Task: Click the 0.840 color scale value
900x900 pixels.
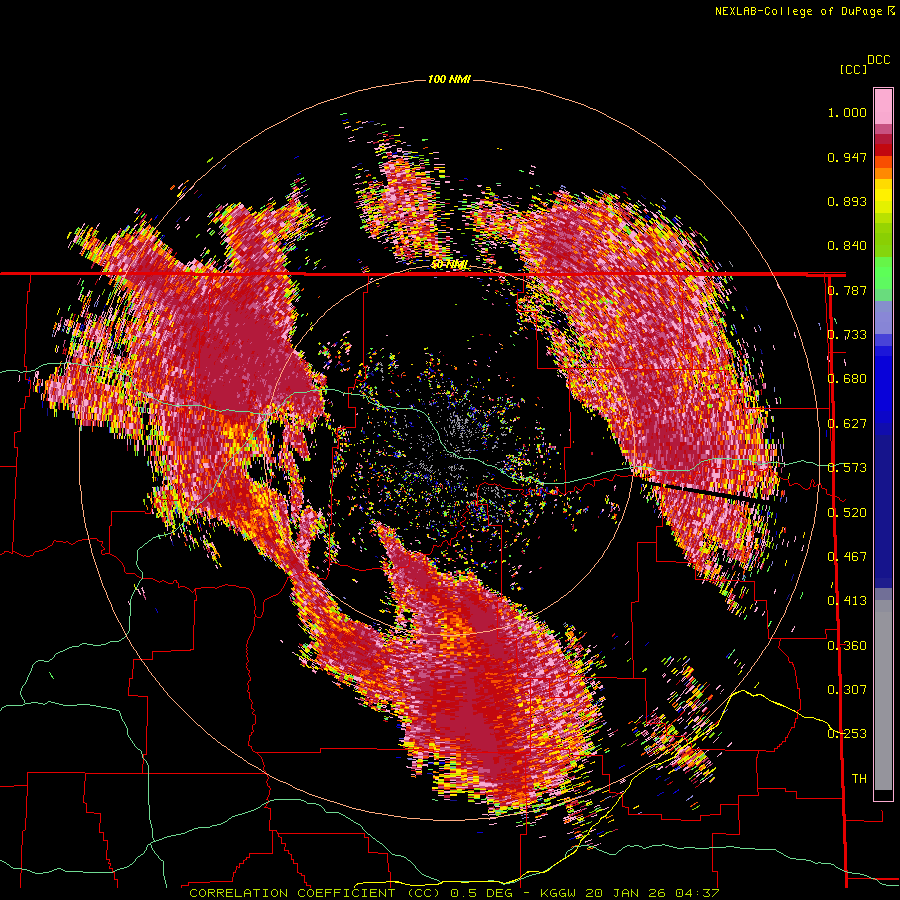Action: point(847,246)
